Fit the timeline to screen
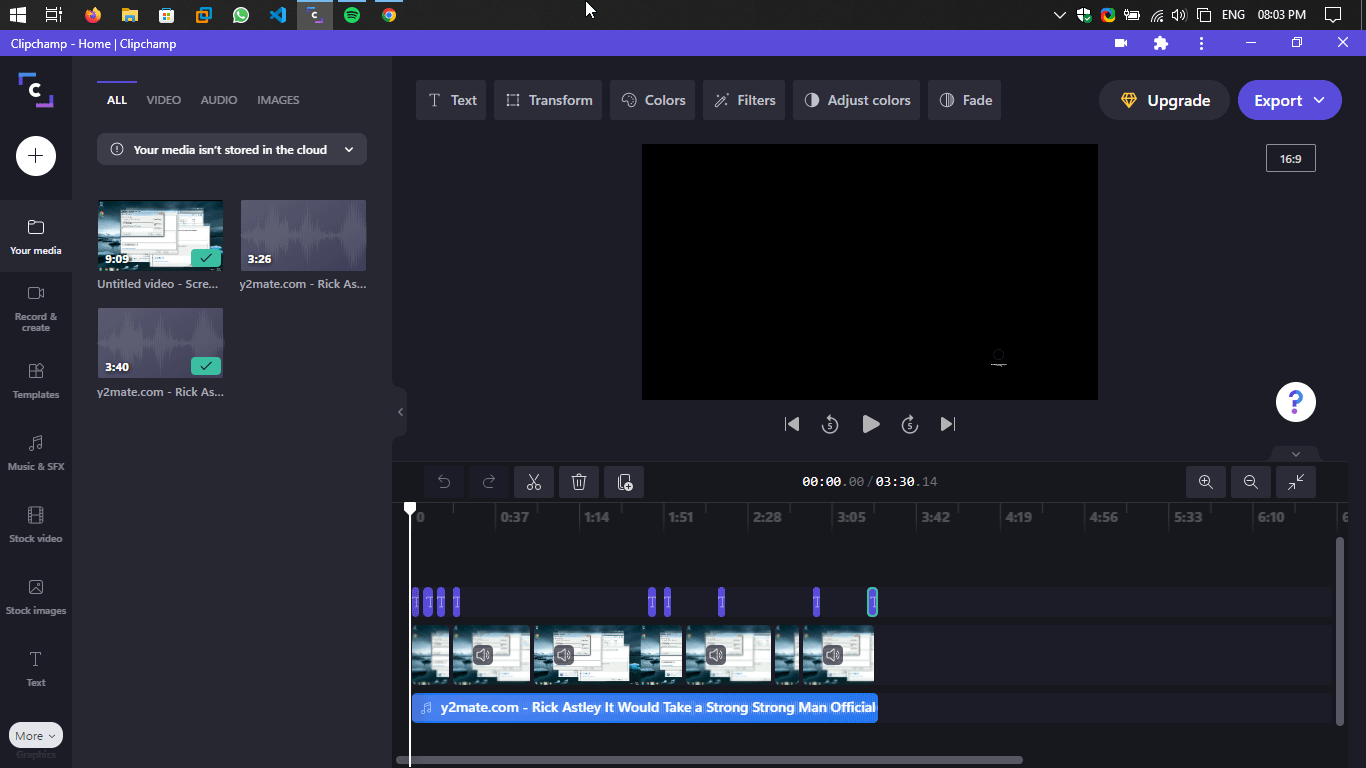 pyautogui.click(x=1296, y=482)
